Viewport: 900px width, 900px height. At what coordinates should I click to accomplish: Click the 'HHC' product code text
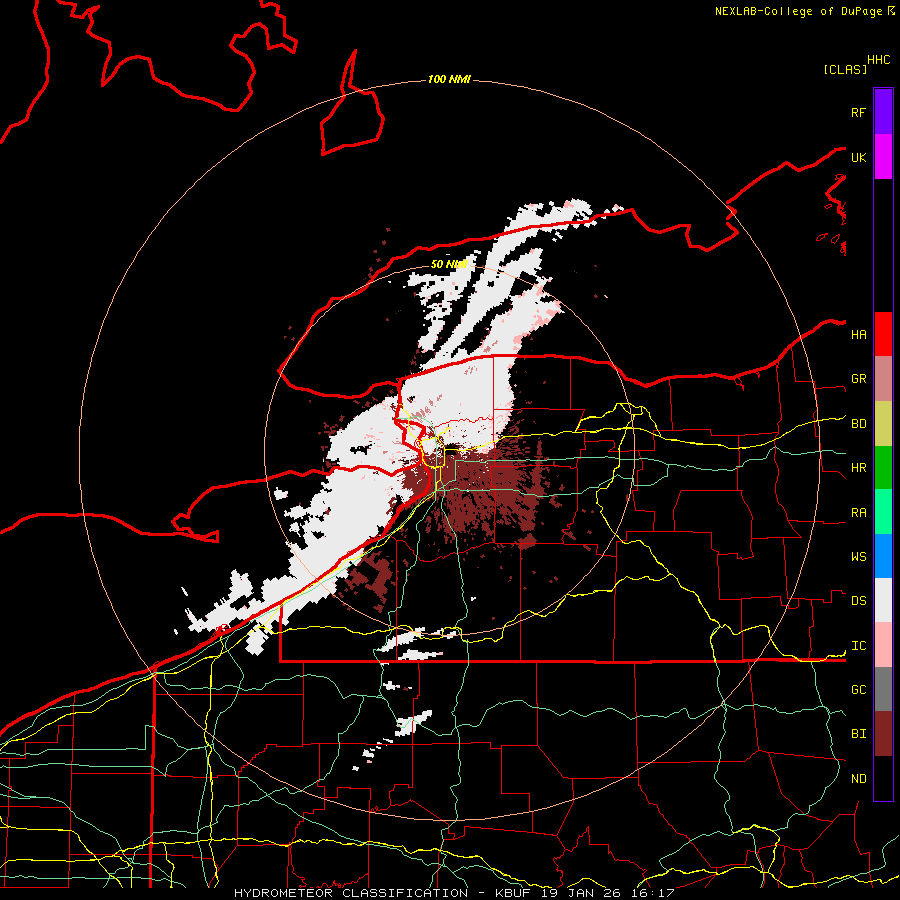(x=879, y=60)
